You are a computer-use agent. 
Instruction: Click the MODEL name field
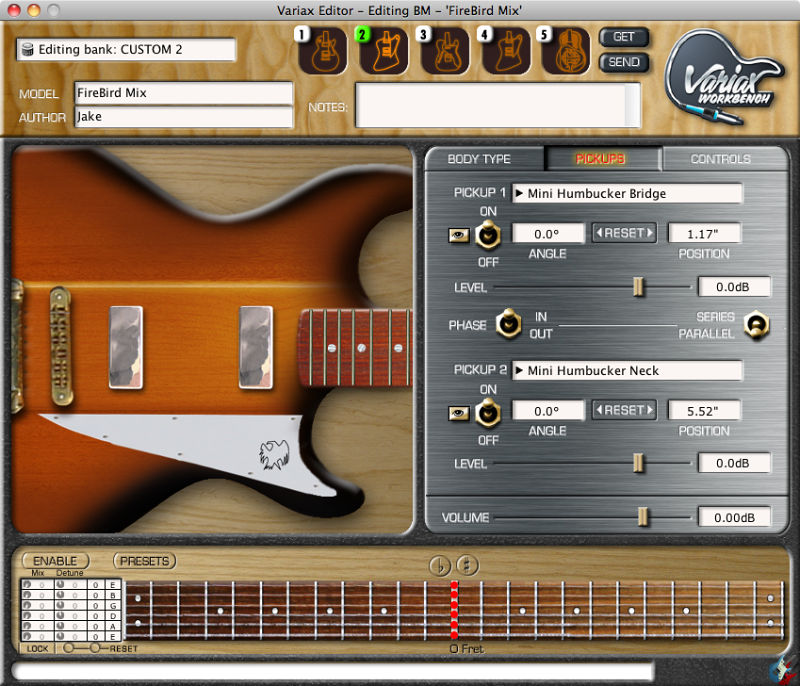point(184,93)
